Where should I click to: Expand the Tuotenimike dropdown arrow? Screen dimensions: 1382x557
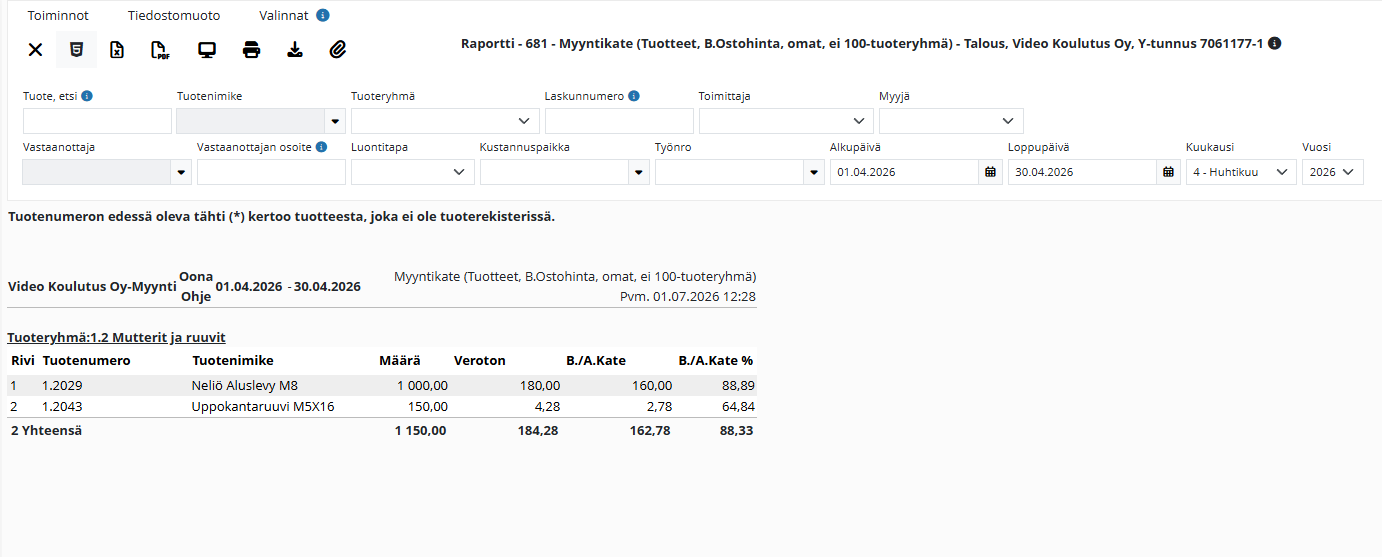[x=334, y=121]
